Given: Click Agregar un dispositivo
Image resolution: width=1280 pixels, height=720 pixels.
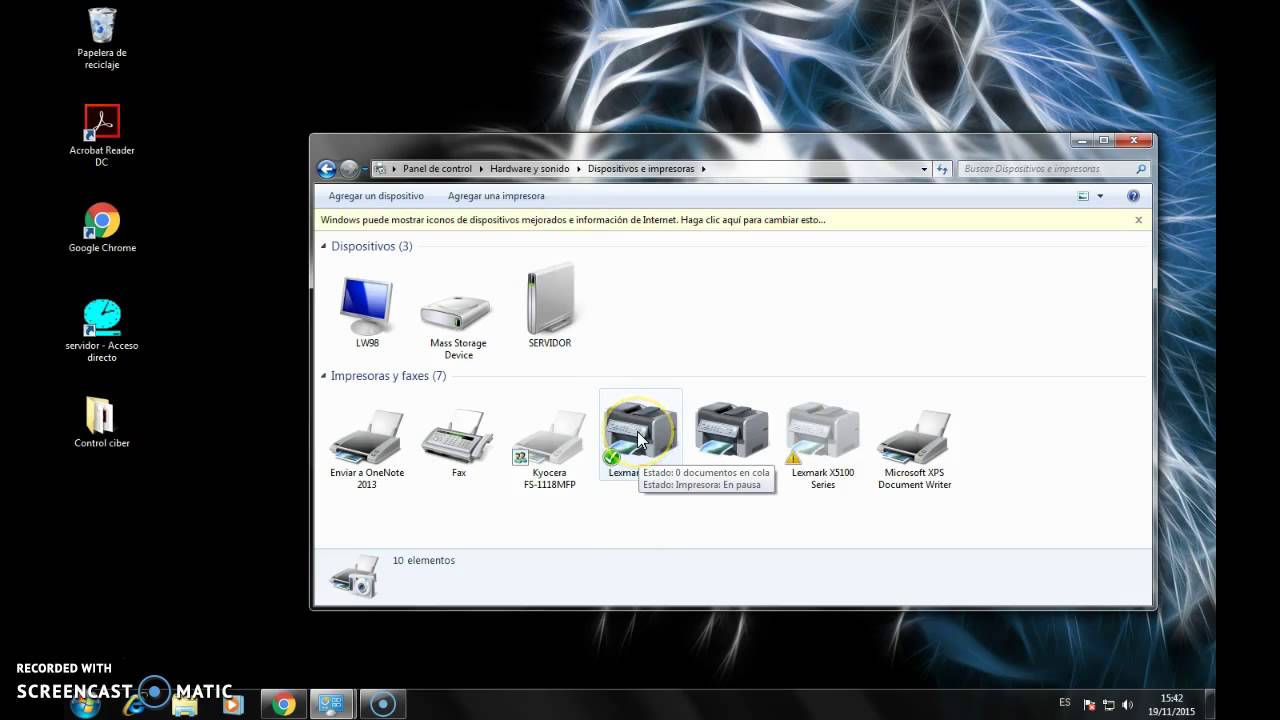Looking at the screenshot, I should [x=376, y=196].
